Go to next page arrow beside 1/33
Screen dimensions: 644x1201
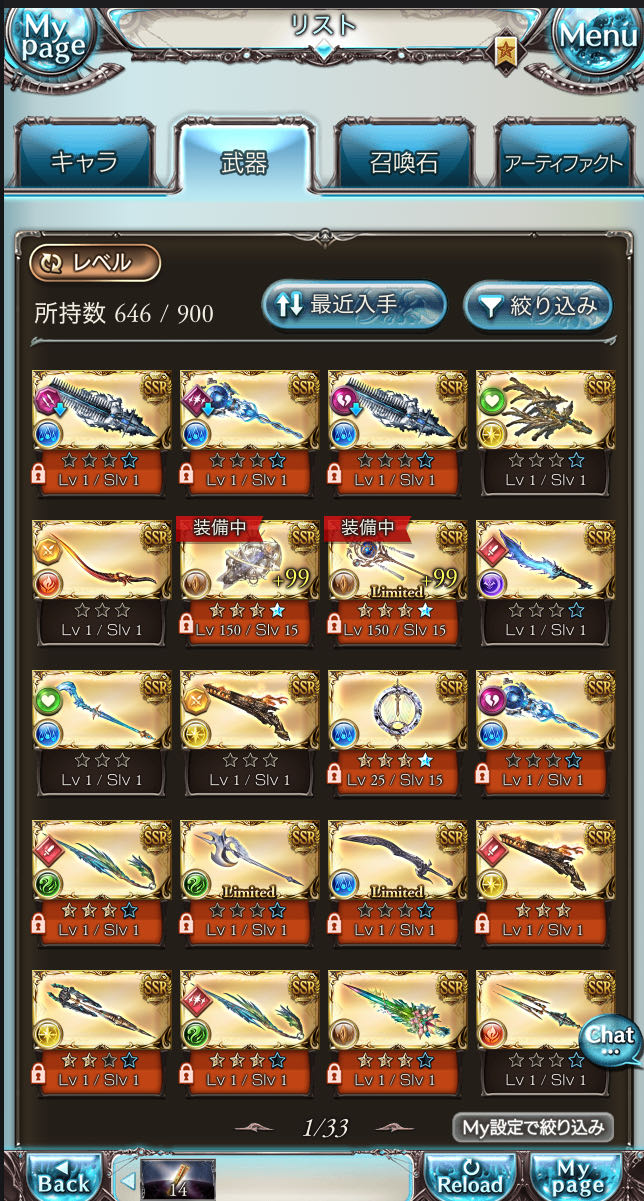point(395,1128)
